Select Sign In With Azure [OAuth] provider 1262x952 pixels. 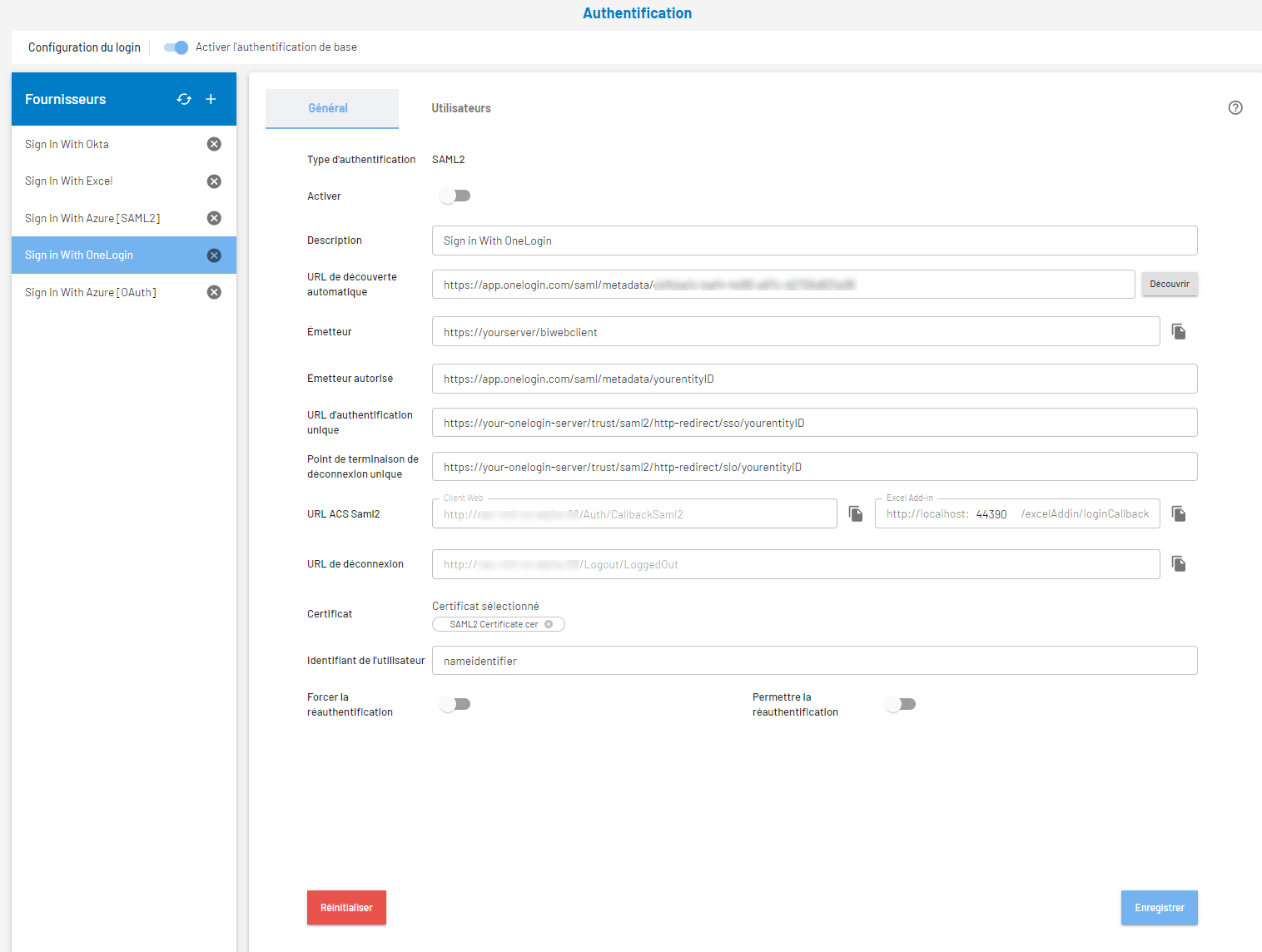coord(91,292)
